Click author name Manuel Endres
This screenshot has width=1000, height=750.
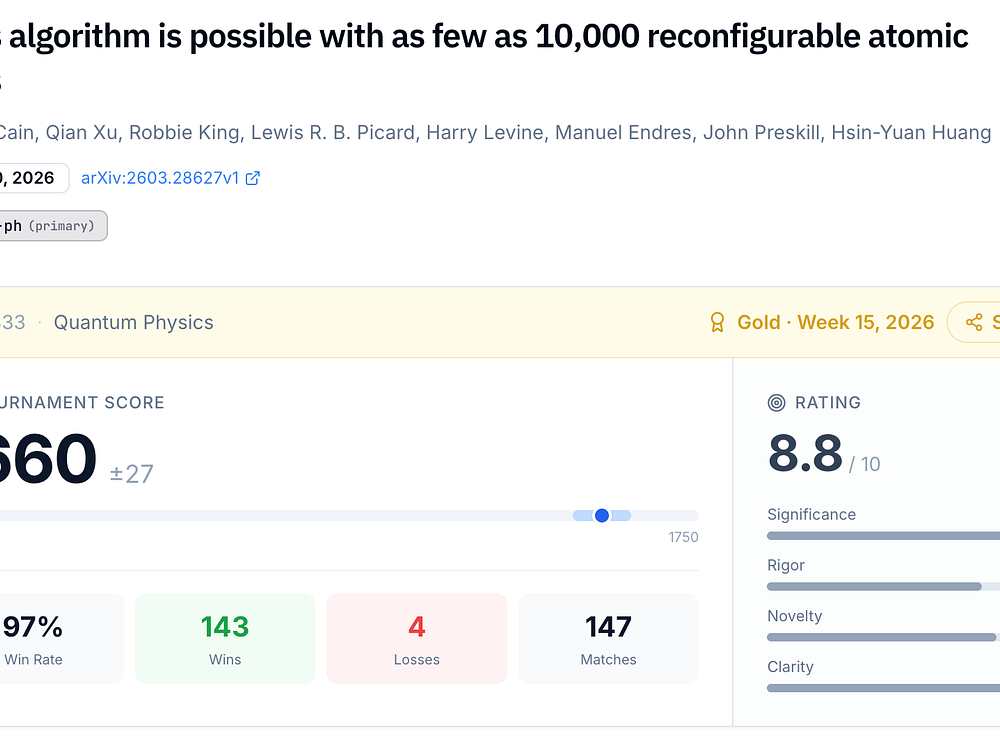pos(623,133)
